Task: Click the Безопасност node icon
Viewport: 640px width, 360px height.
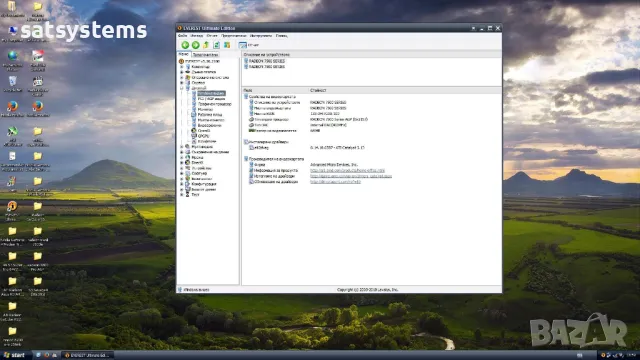Action: tap(188, 179)
